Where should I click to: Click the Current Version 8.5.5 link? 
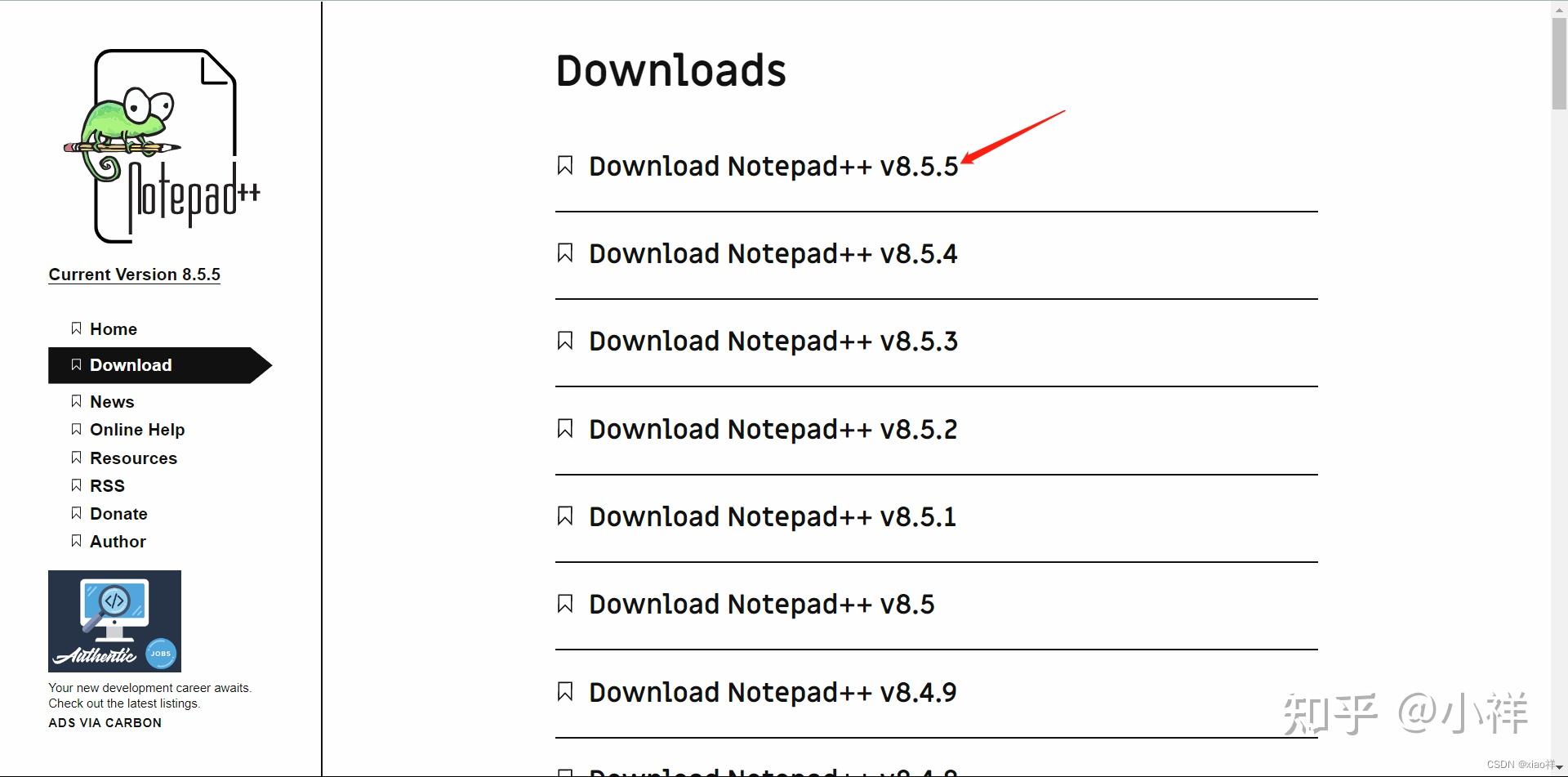[134, 275]
